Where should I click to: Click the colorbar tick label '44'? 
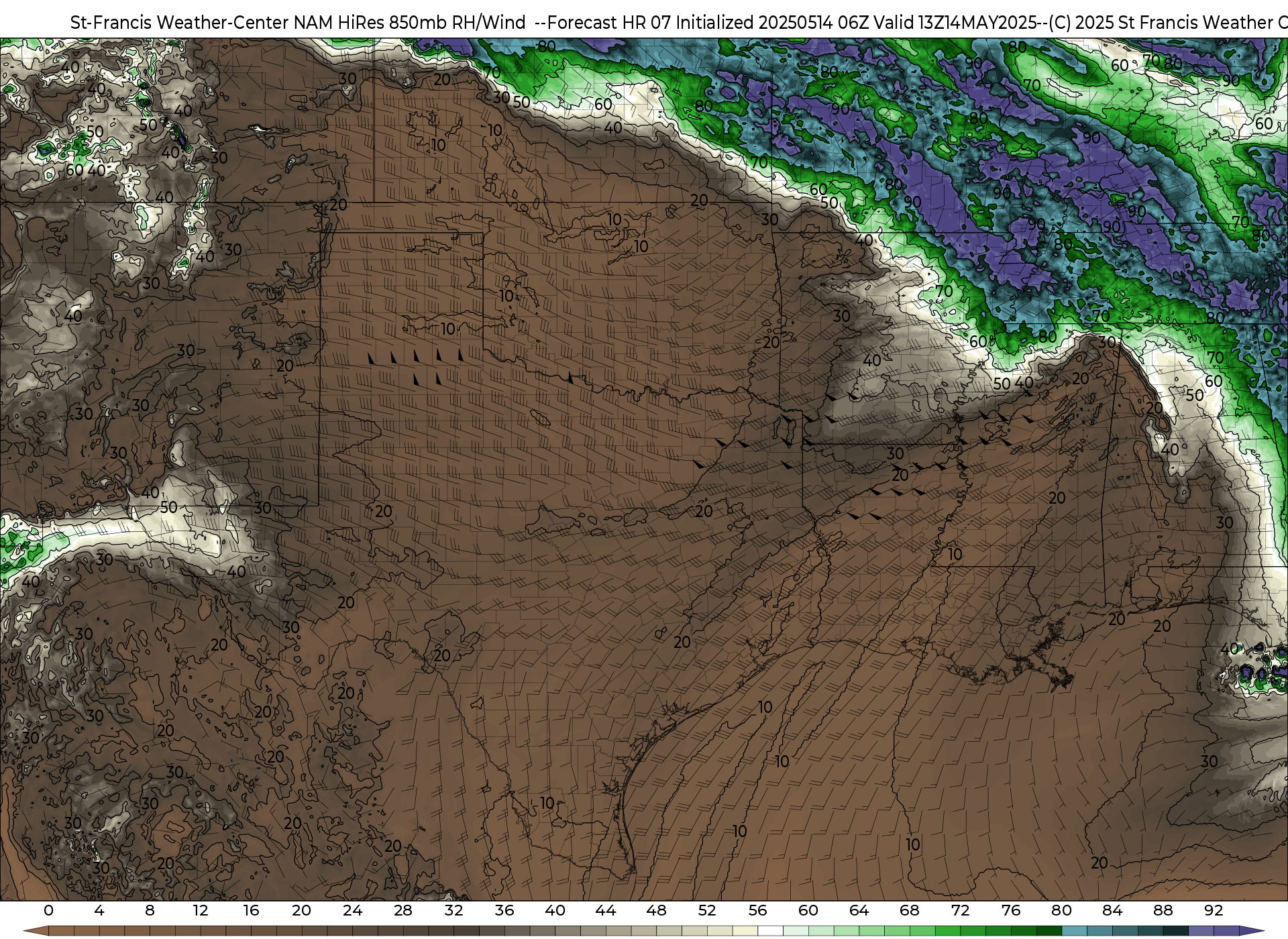tap(606, 910)
